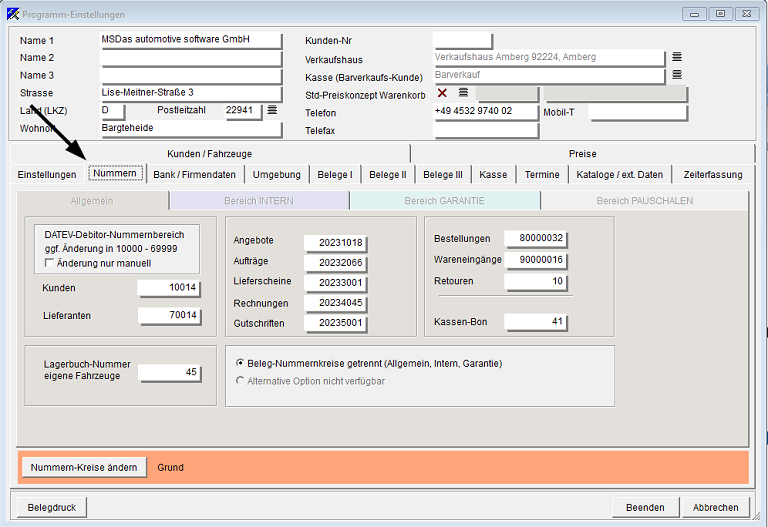Open the Kasse tab
768x527 pixels.
click(x=493, y=175)
